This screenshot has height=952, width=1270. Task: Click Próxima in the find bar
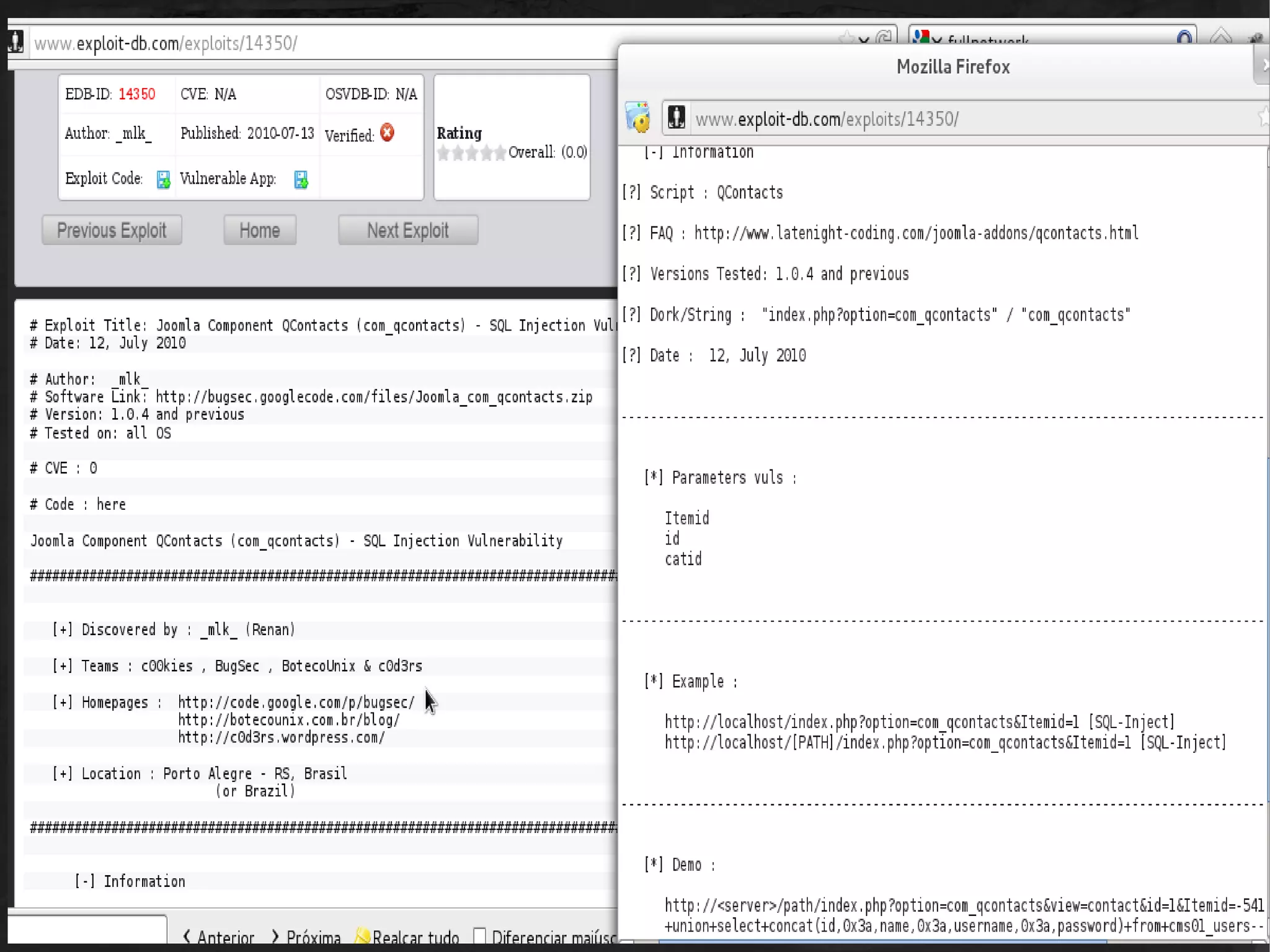tap(306, 936)
